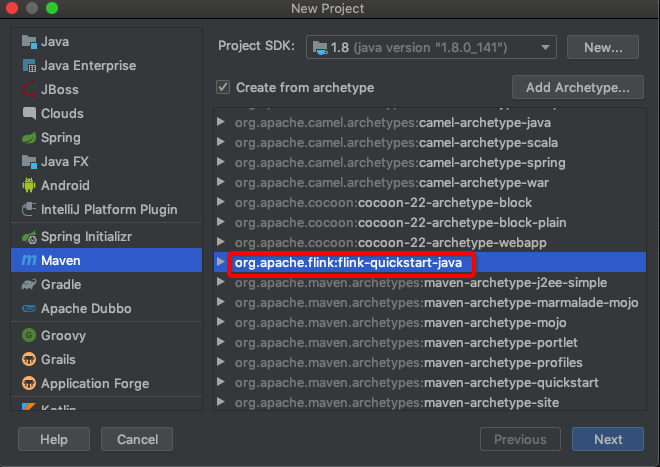Click the Gradle elephant icon
The width and height of the screenshot is (660, 467).
(29, 285)
